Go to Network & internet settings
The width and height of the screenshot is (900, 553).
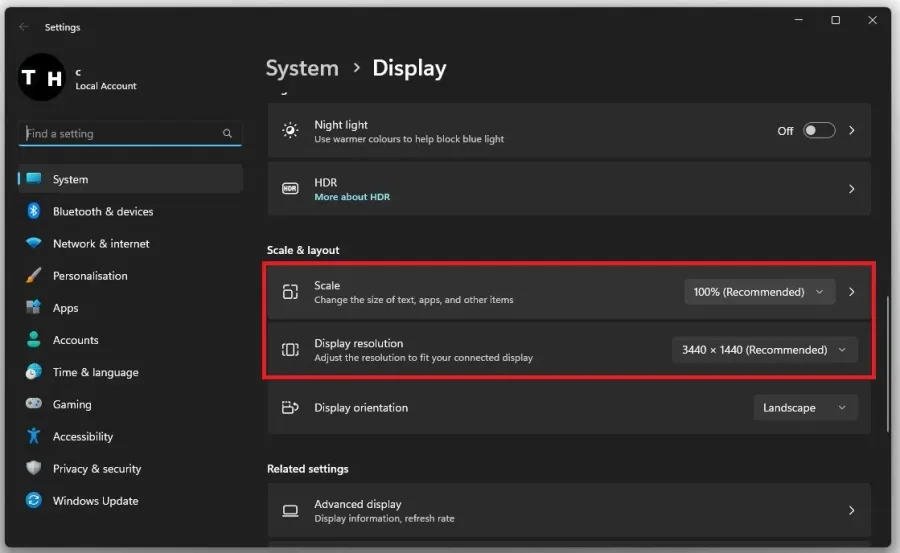coord(130,243)
